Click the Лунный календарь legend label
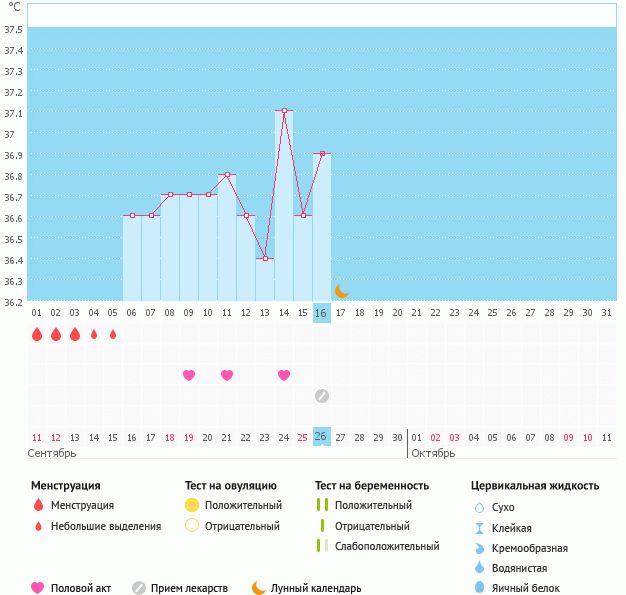Image resolution: width=626 pixels, height=595 pixels. (318, 588)
